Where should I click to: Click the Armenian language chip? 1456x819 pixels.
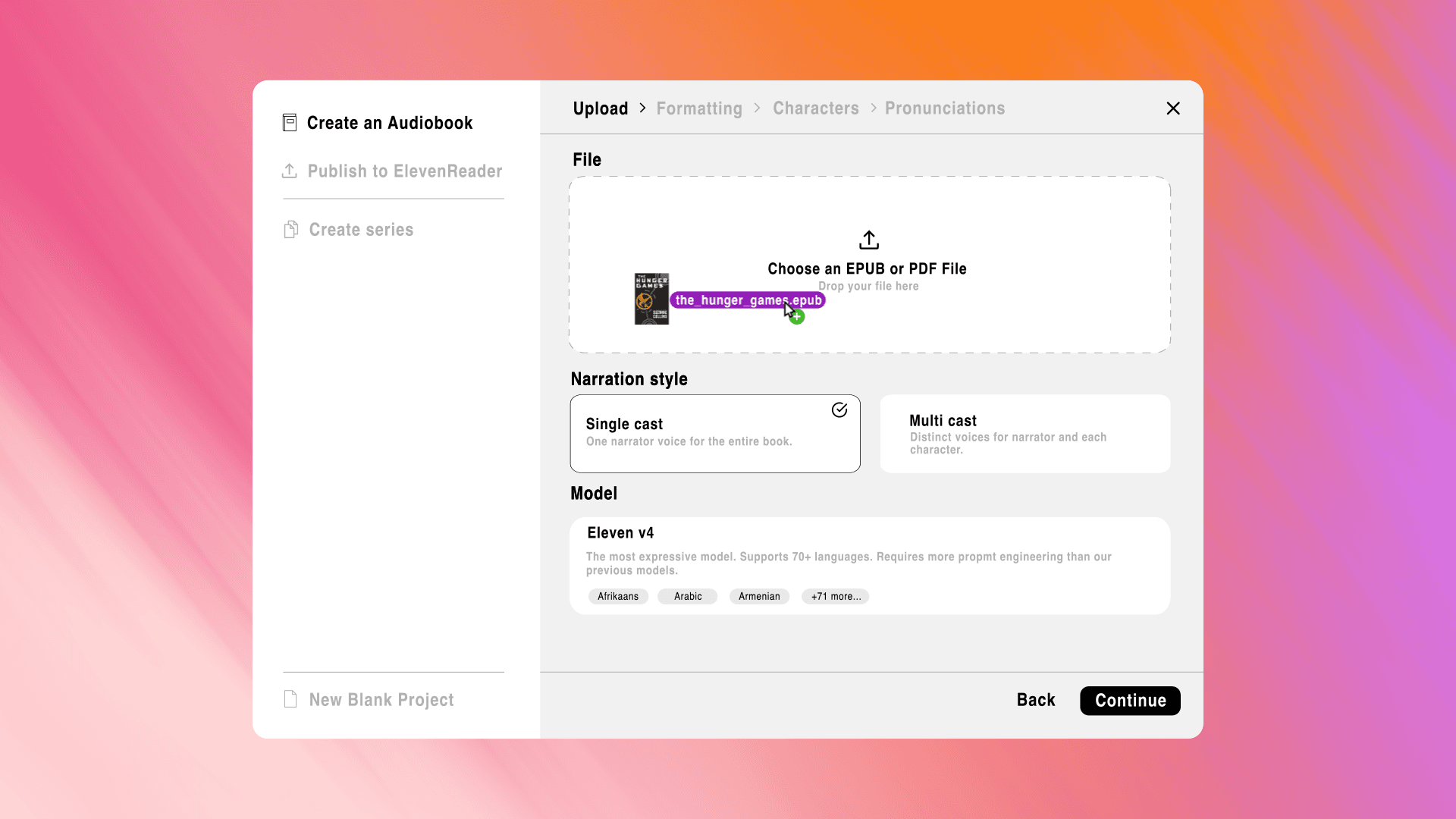(x=759, y=597)
